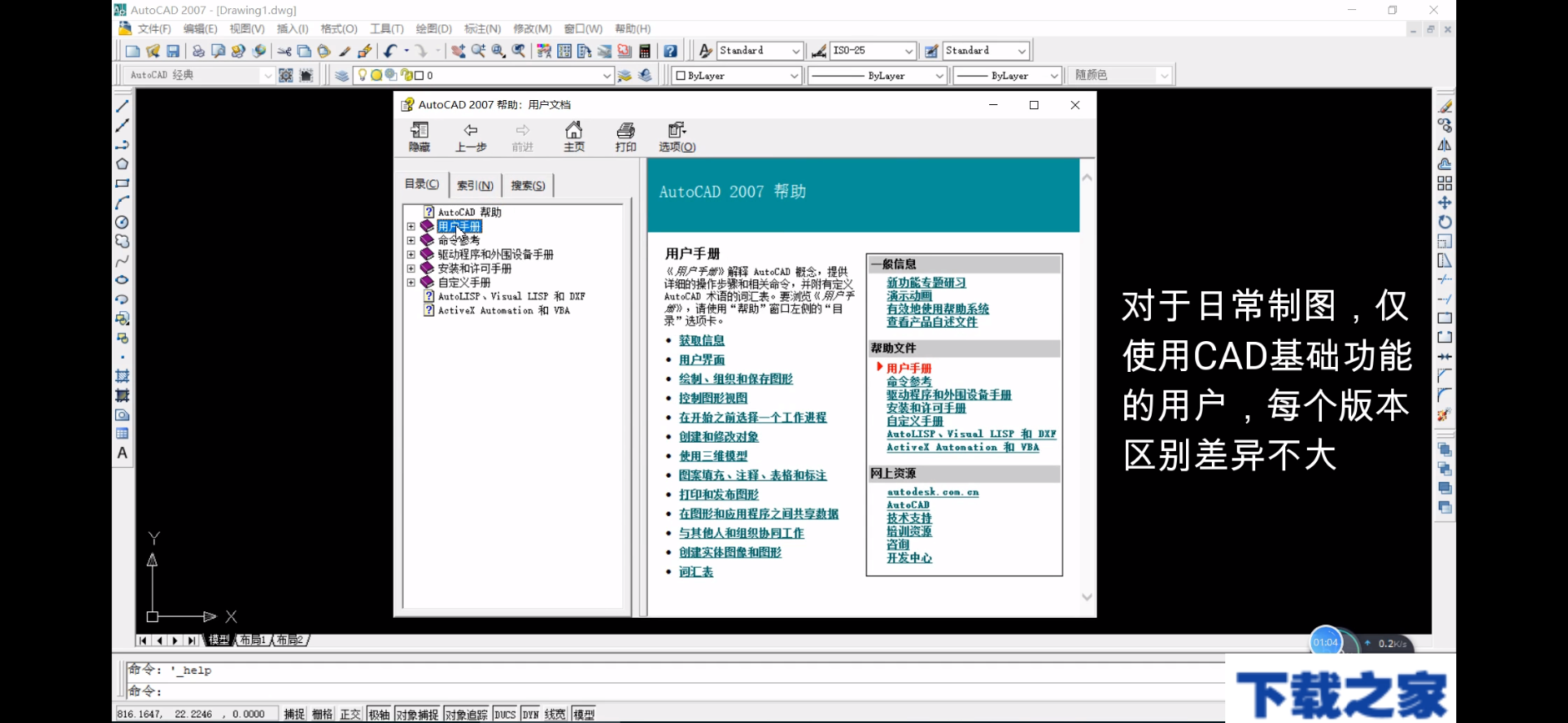Select the Polygon drawing tool
Image resolution: width=1568 pixels, height=723 pixels.
(x=122, y=164)
